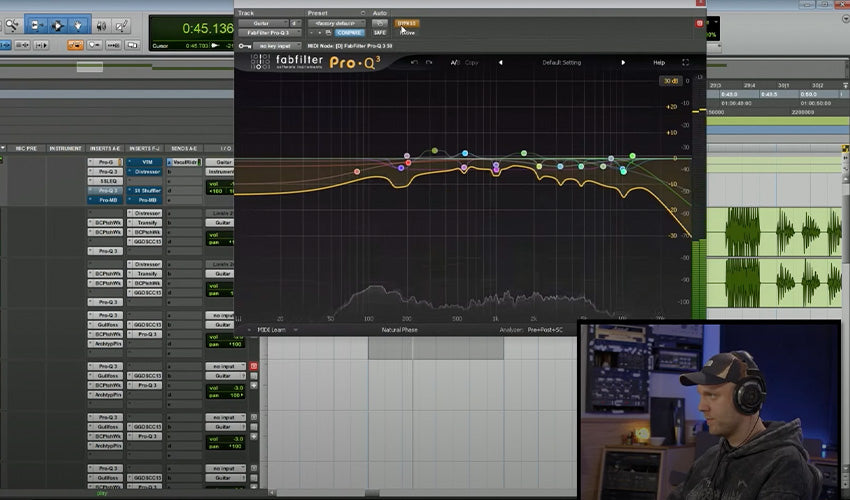Toggle Pro-Q 3 full screen mode
Image resolution: width=850 pixels, height=500 pixels.
685,62
